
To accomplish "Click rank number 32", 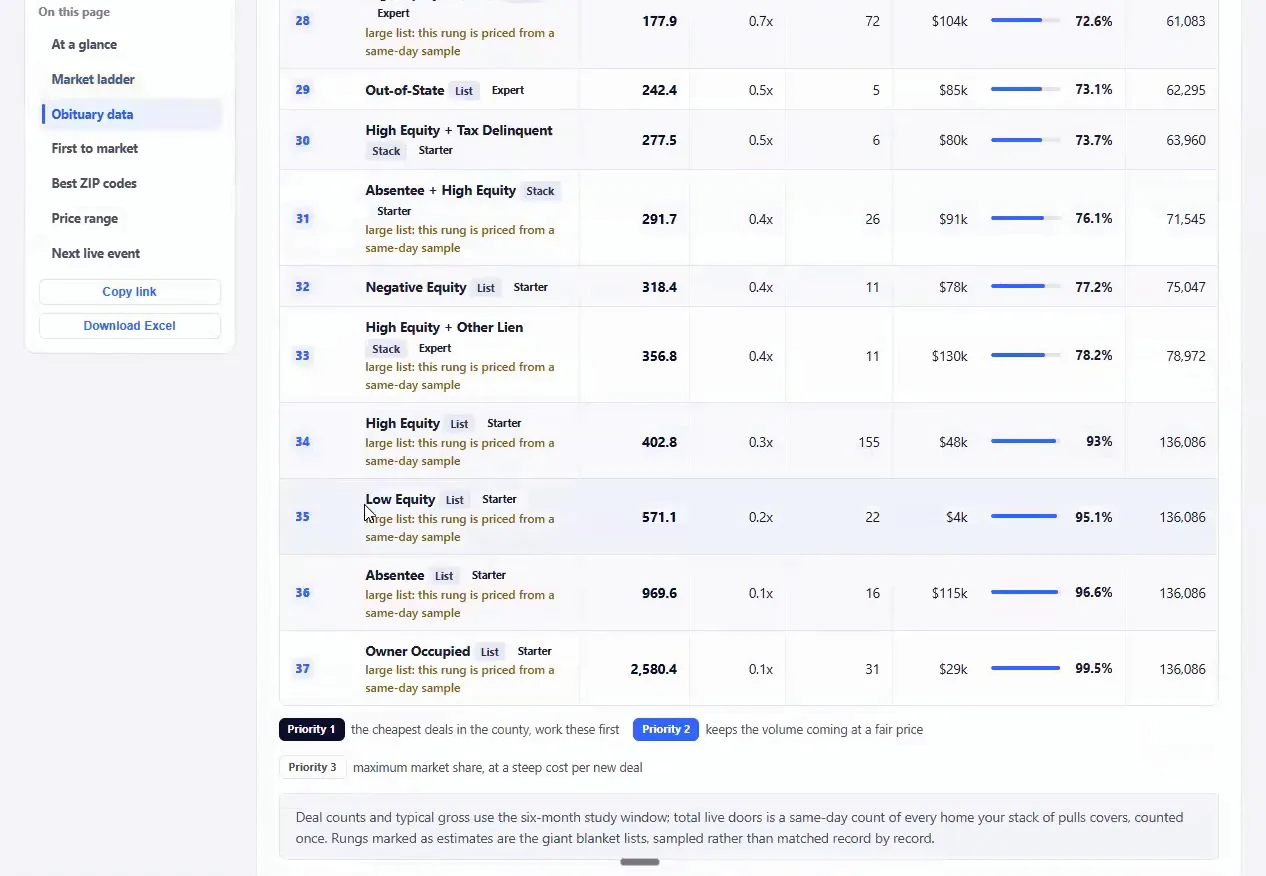I will (x=302, y=287).
